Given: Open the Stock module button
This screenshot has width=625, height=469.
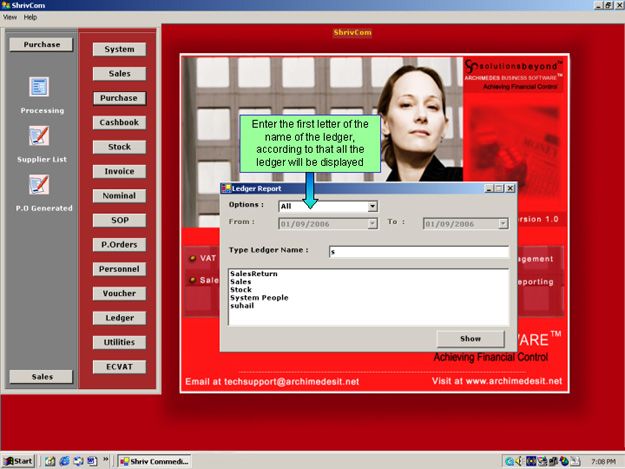Looking at the screenshot, I should (x=119, y=147).
